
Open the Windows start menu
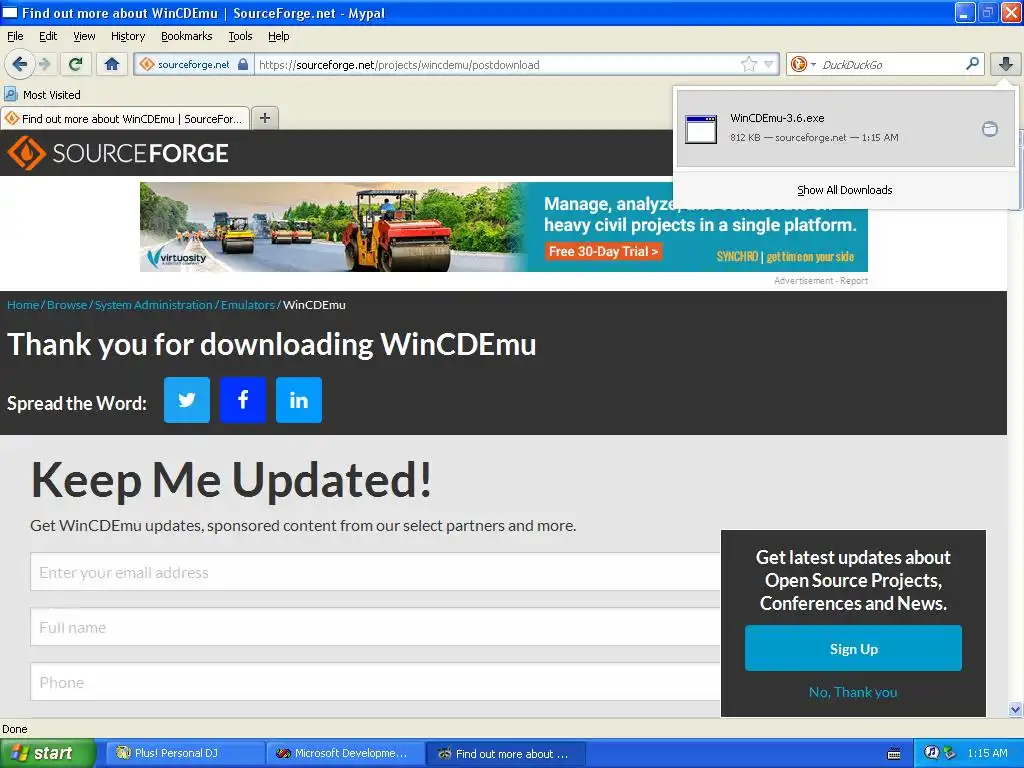[x=47, y=754]
